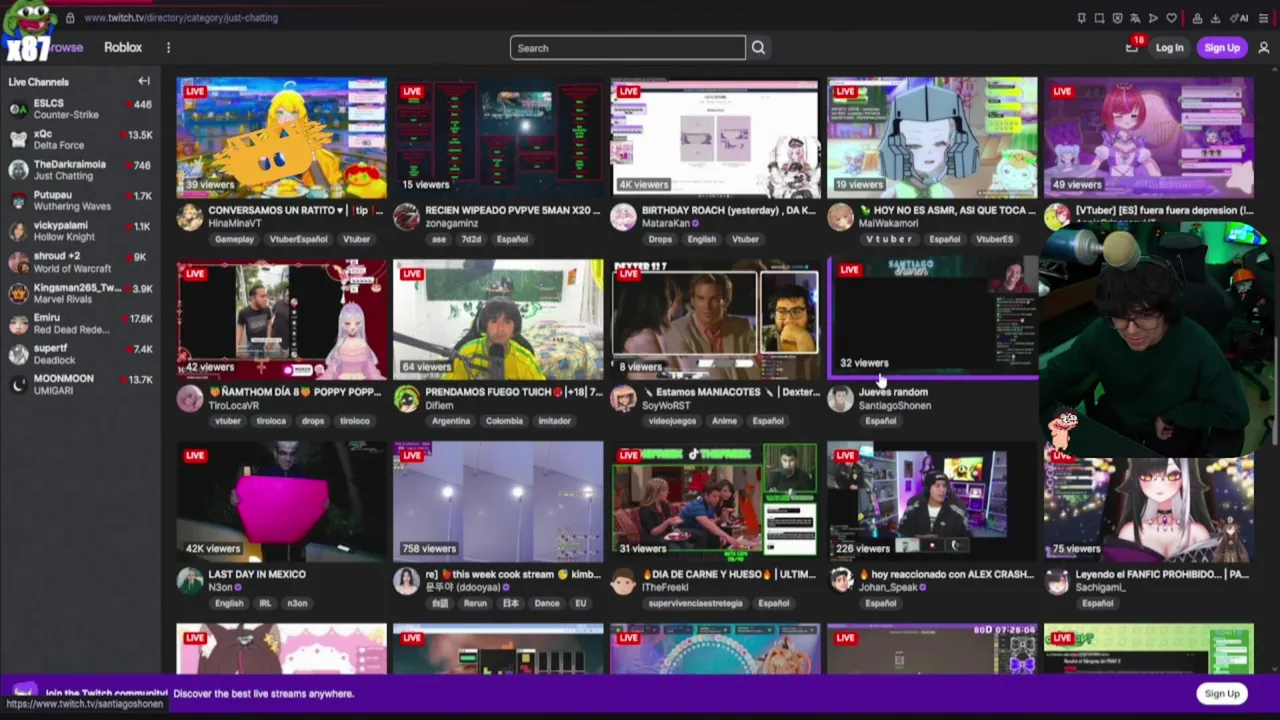The image size is (1280, 720).
Task: Open the Browse tab
Action: coord(66,48)
